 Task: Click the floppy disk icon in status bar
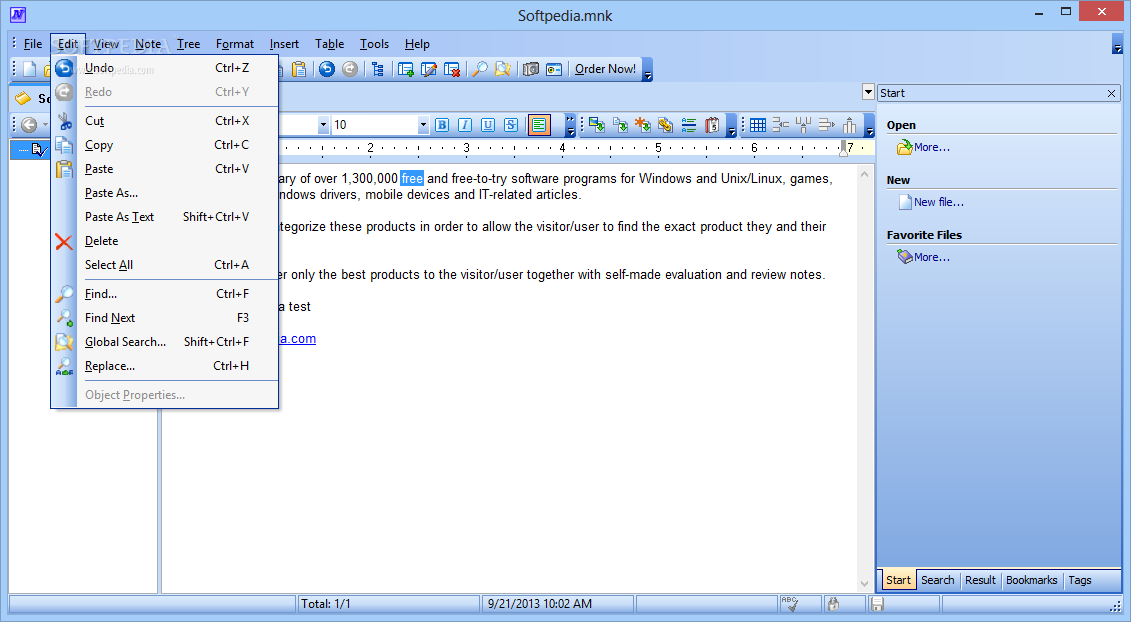coord(877,604)
